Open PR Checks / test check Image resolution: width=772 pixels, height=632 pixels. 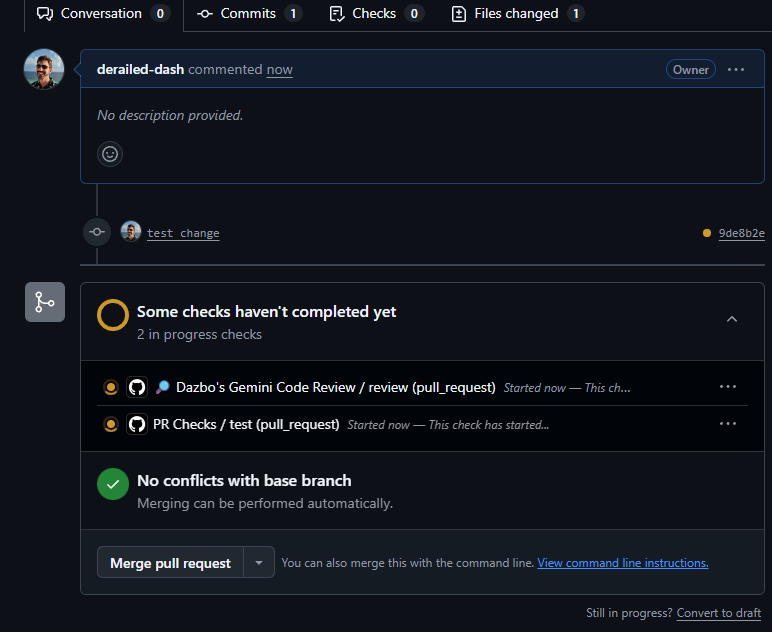pyautogui.click(x=246, y=424)
